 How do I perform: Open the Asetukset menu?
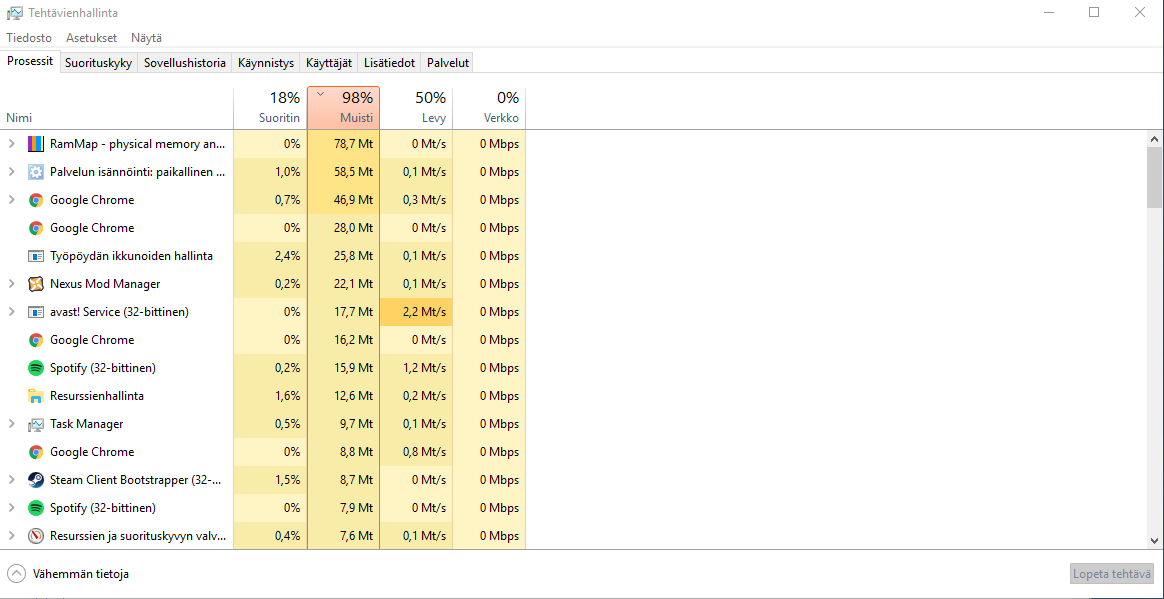click(x=91, y=38)
